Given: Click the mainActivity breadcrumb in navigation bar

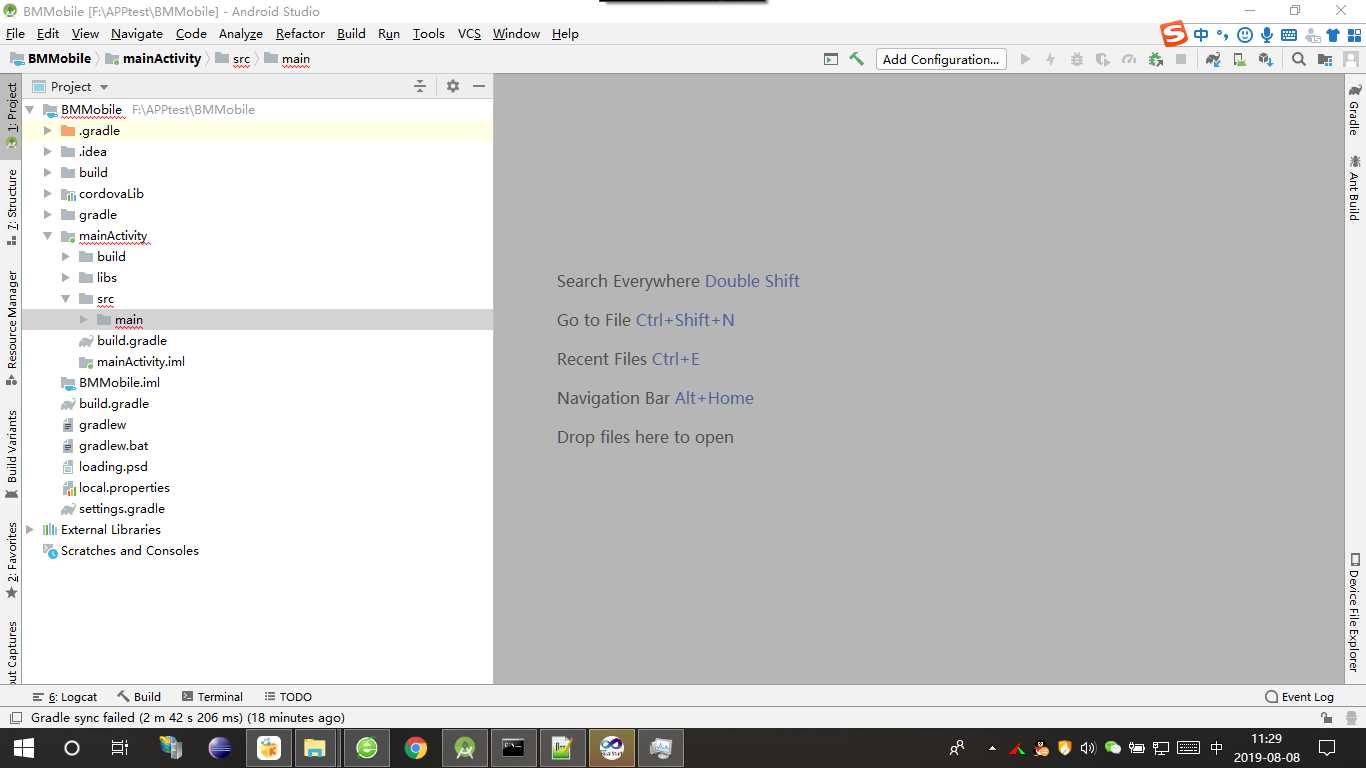Looking at the screenshot, I should point(153,59).
